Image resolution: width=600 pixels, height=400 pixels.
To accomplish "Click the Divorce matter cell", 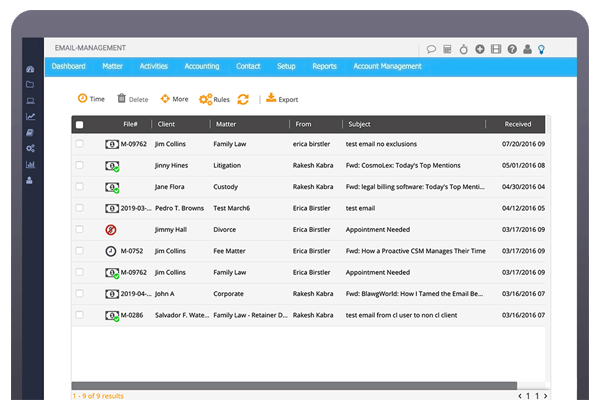I will click(x=224, y=230).
